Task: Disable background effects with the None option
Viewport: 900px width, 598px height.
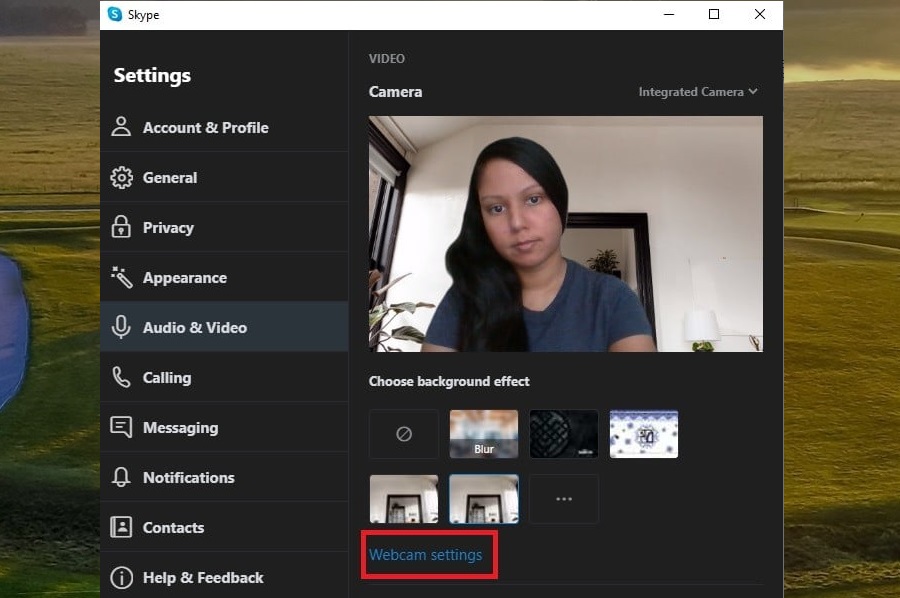Action: pos(403,433)
